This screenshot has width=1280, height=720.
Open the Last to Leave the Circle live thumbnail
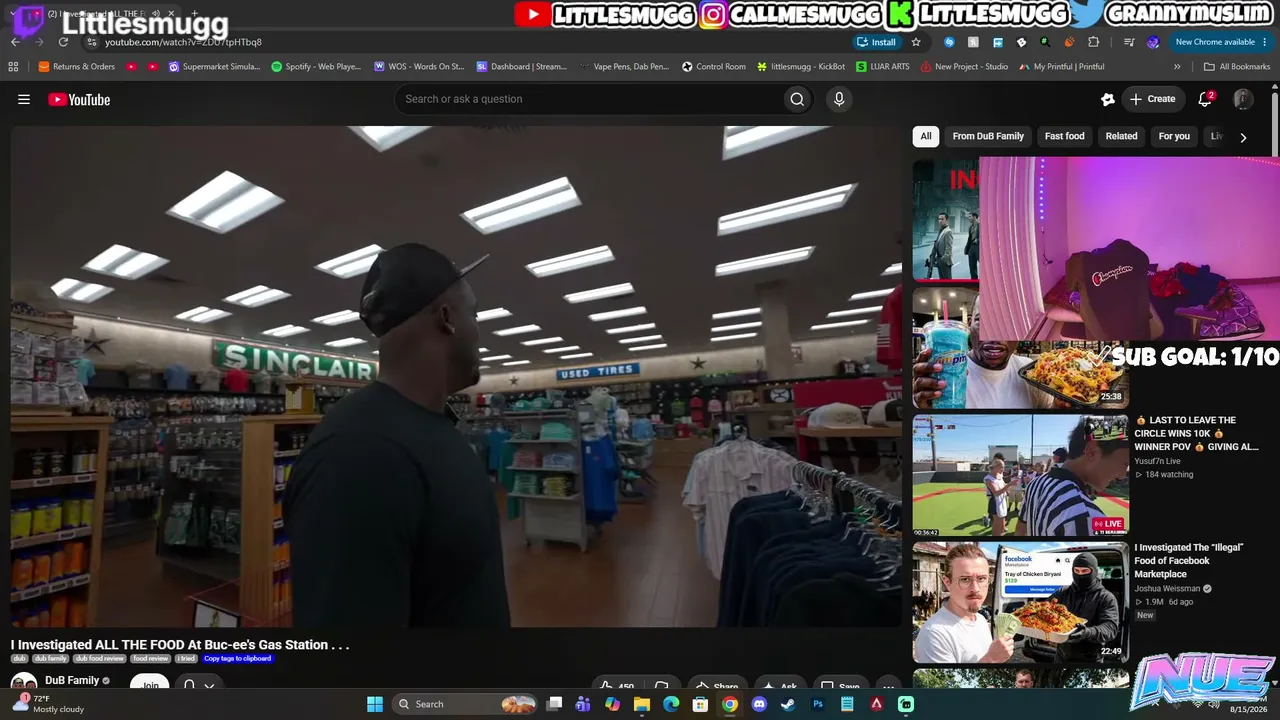tap(1021, 476)
